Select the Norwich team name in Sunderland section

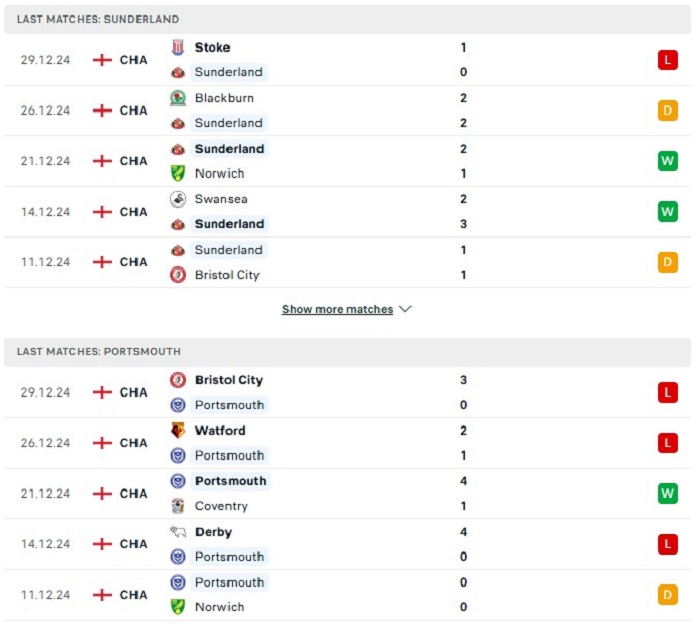220,174
